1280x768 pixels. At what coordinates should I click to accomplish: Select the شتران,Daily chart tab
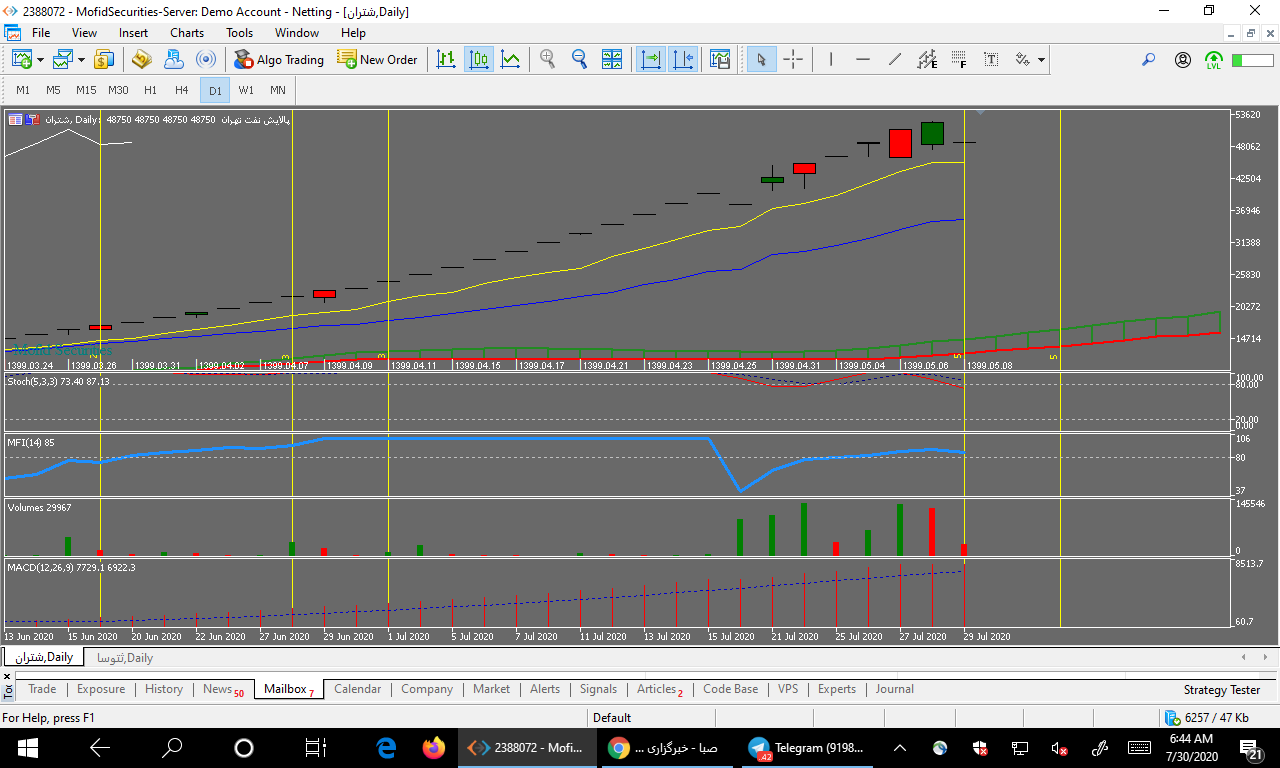tap(43, 657)
